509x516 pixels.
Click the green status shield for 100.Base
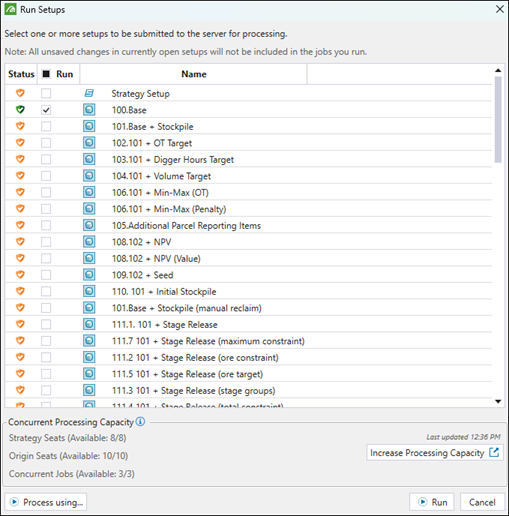coord(20,110)
